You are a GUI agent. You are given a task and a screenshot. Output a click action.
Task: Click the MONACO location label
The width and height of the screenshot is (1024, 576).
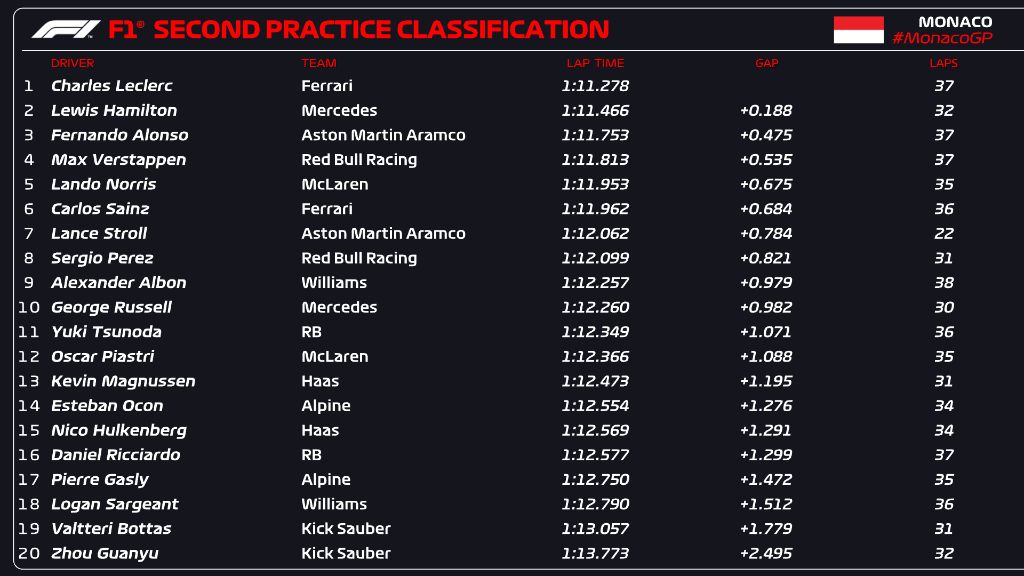point(955,21)
